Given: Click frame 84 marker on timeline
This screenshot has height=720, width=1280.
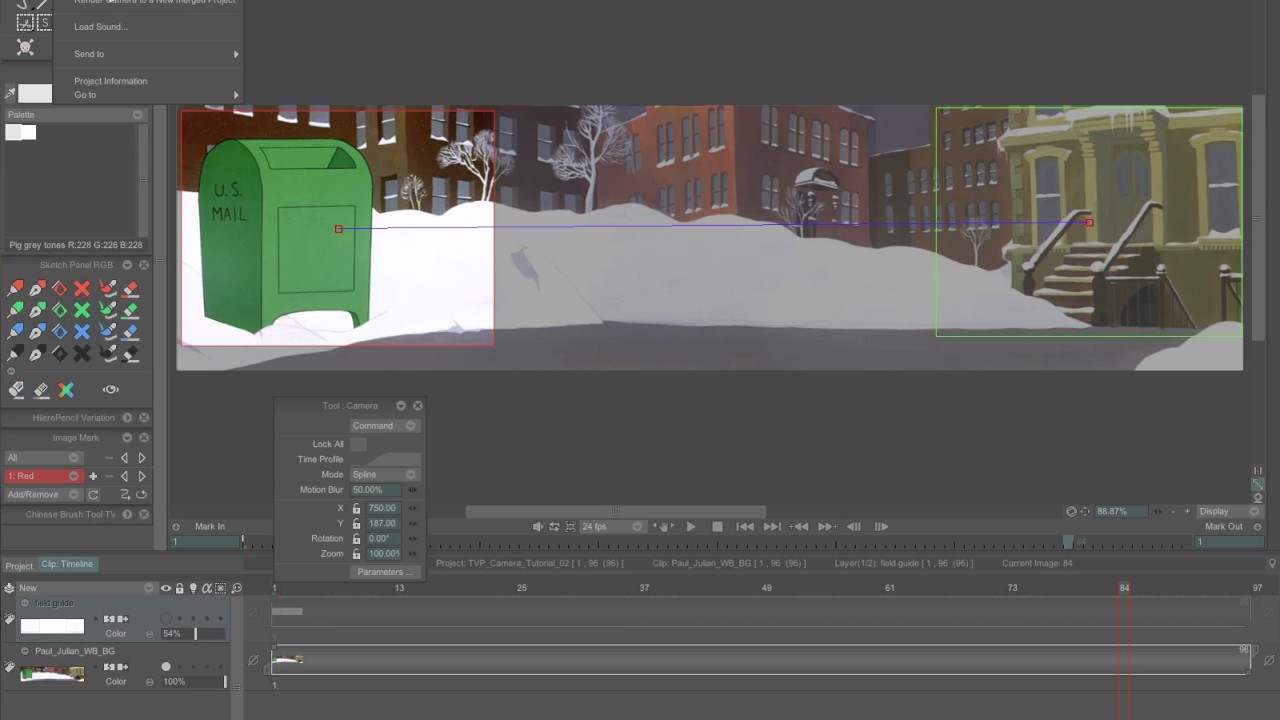Looking at the screenshot, I should click(x=1124, y=588).
